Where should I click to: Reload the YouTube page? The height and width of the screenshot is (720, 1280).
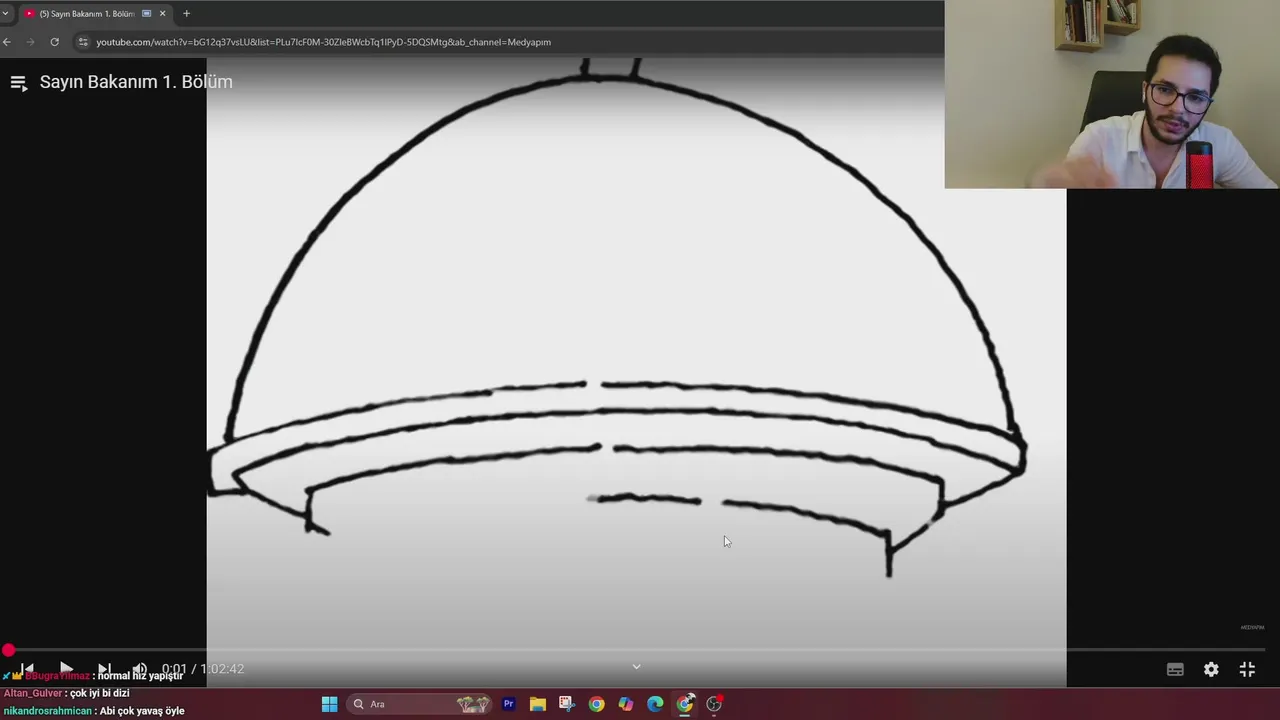(54, 42)
